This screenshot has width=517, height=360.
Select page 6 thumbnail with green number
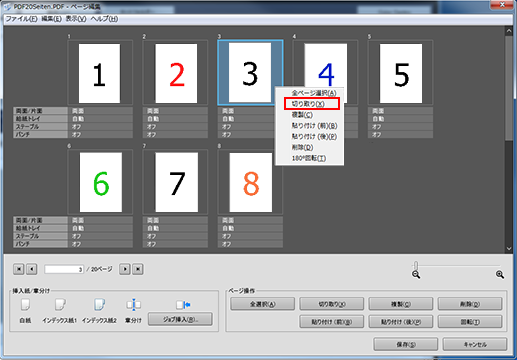101,182
